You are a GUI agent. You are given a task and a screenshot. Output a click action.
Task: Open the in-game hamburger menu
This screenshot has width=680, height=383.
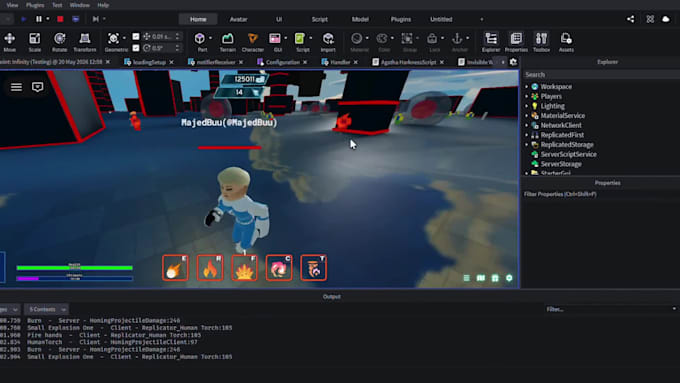pyautogui.click(x=16, y=87)
